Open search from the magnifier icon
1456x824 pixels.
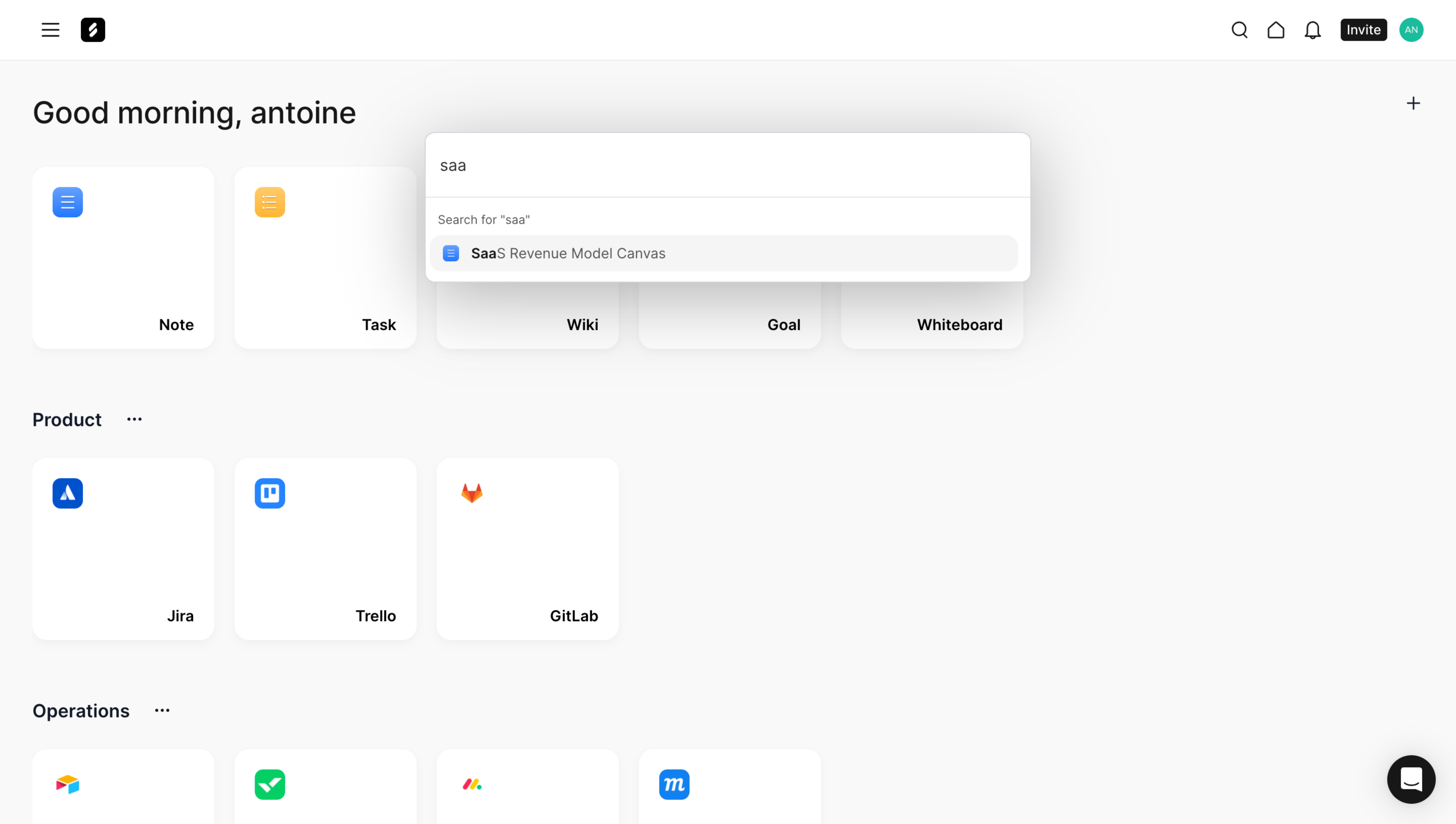(1239, 30)
